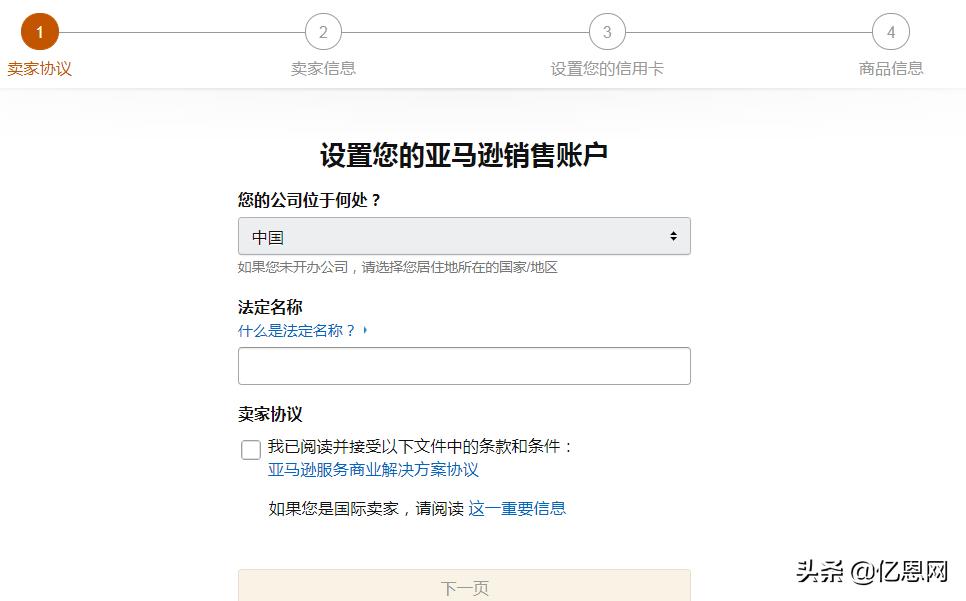Viewport: 966px width, 601px height.
Task: Click inside the 法定名称 input field
Action: [x=464, y=365]
